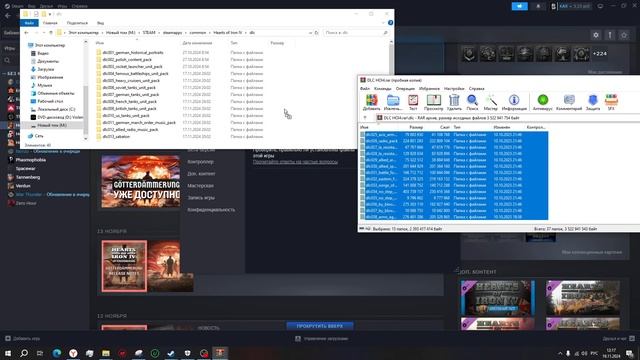
Task: Click the ПРОКРУТИТЬ ВВЕРХ button in Steam
Action: pos(320,326)
